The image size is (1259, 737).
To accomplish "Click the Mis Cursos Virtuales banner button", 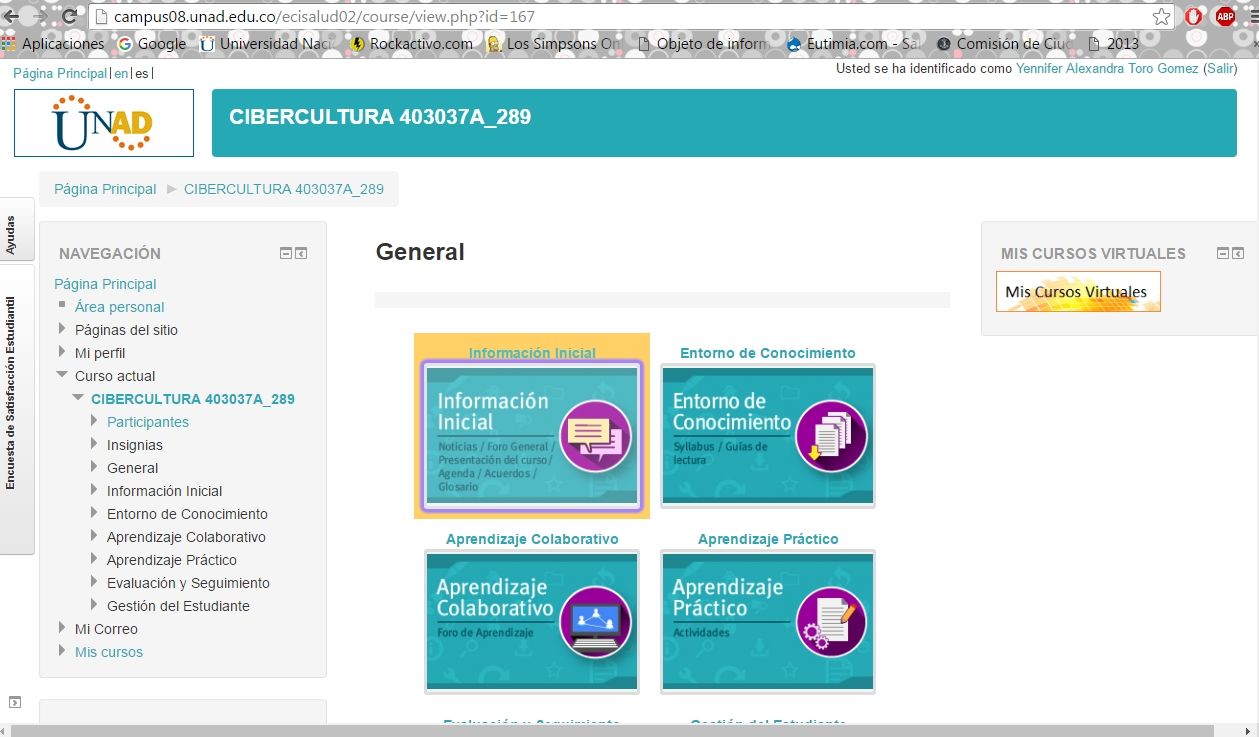I will click(x=1078, y=292).
